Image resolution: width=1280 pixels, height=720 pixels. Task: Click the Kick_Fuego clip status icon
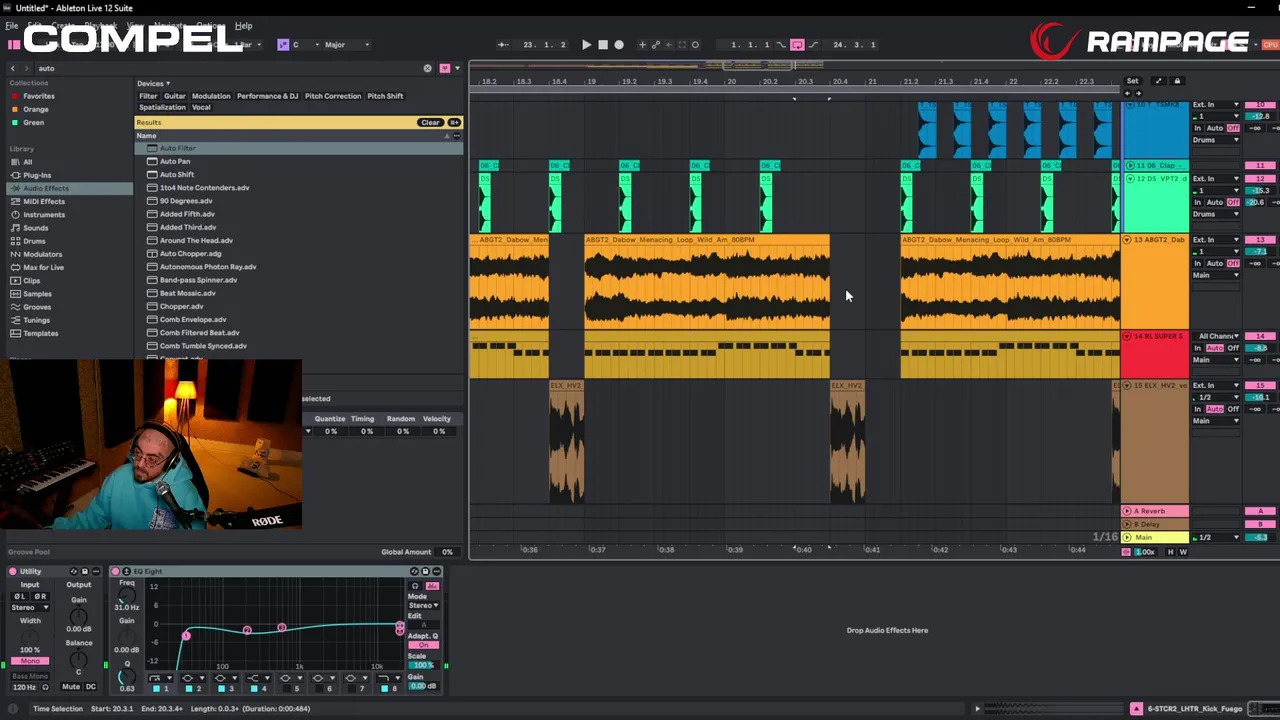coord(1136,709)
